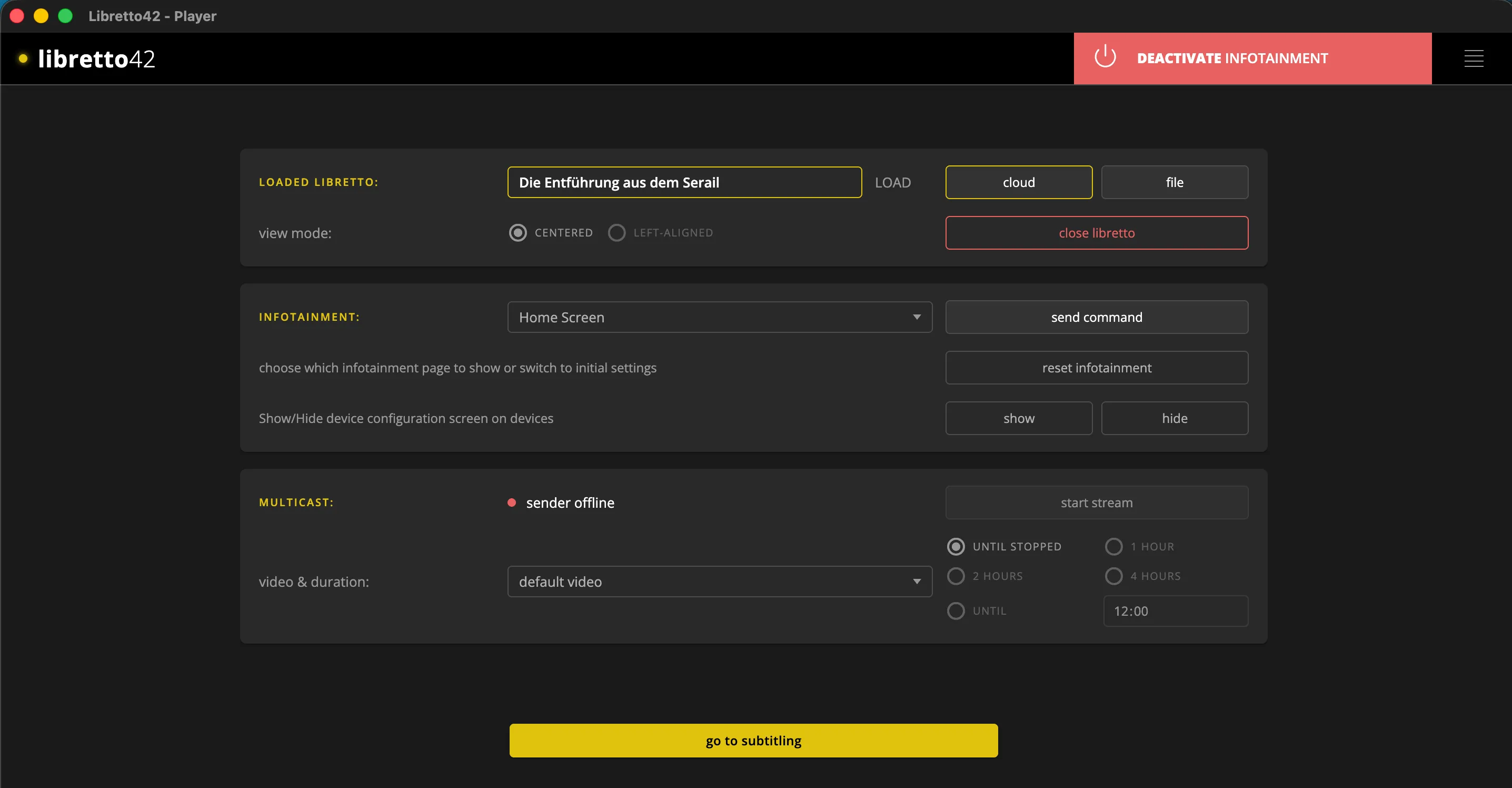Viewport: 1512px width, 788px height.
Task: Select the UNTIL time radio option
Action: [x=956, y=610]
